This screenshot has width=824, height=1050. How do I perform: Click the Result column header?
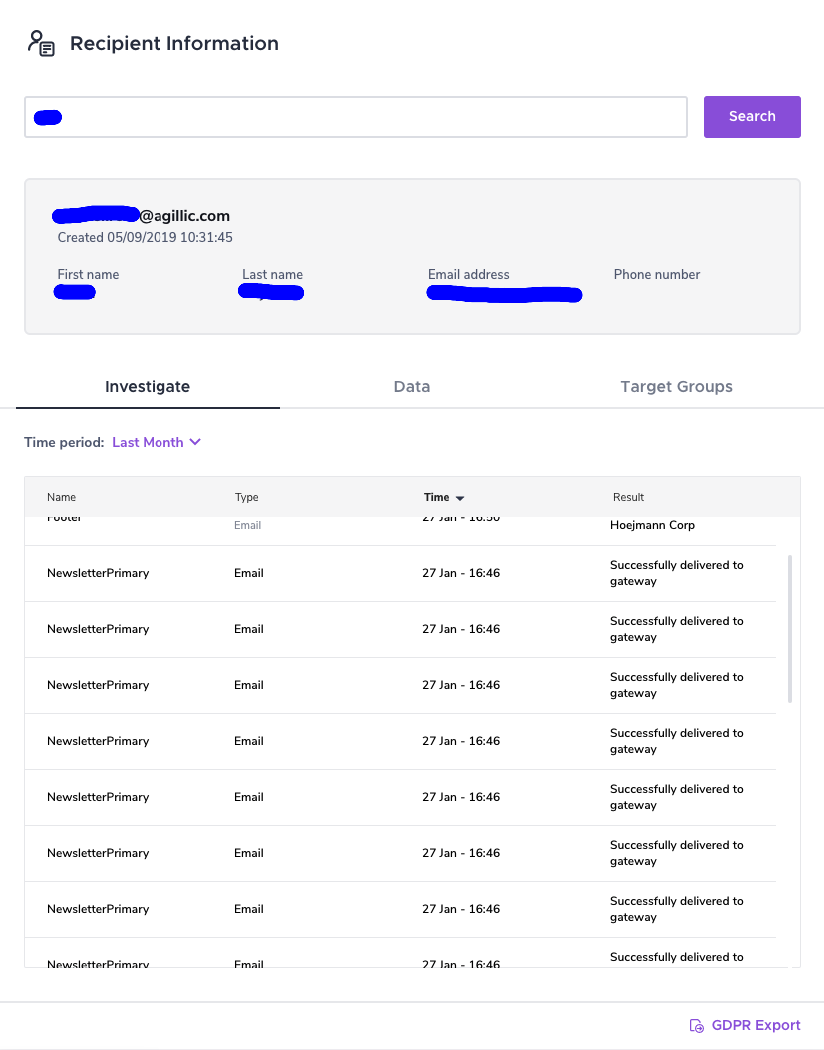click(628, 497)
